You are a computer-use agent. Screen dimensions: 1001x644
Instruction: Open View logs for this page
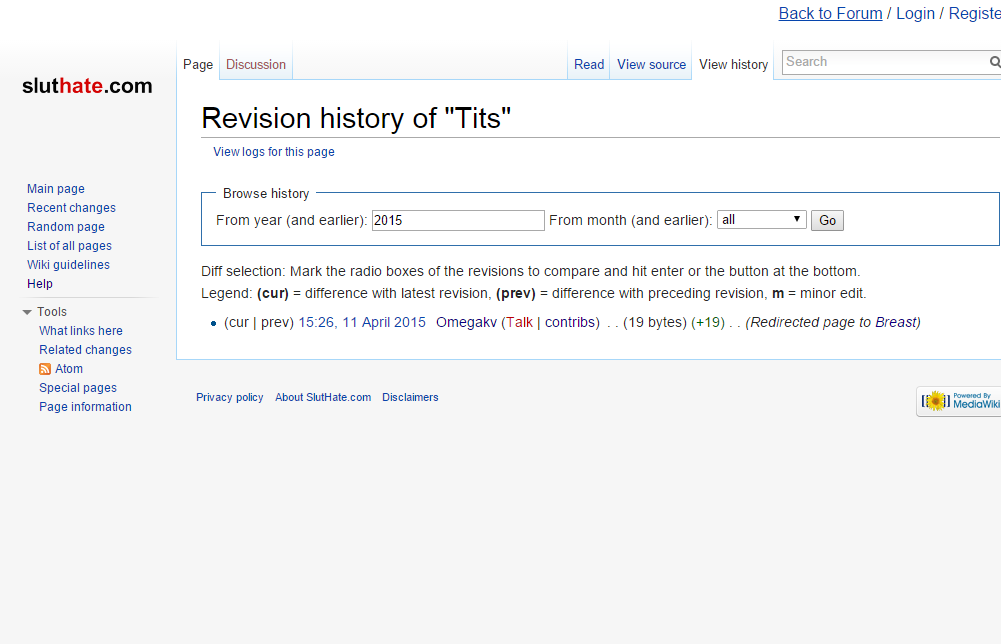[274, 152]
